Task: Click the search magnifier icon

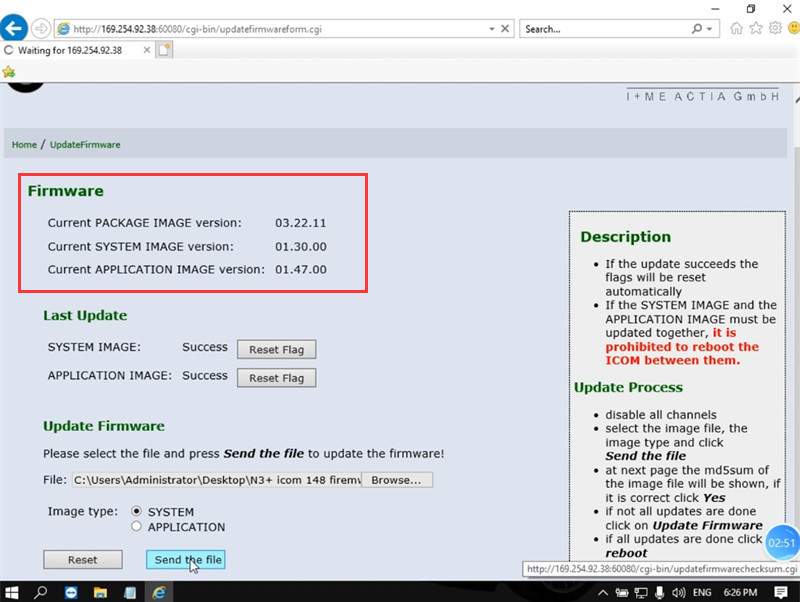Action: point(696,29)
